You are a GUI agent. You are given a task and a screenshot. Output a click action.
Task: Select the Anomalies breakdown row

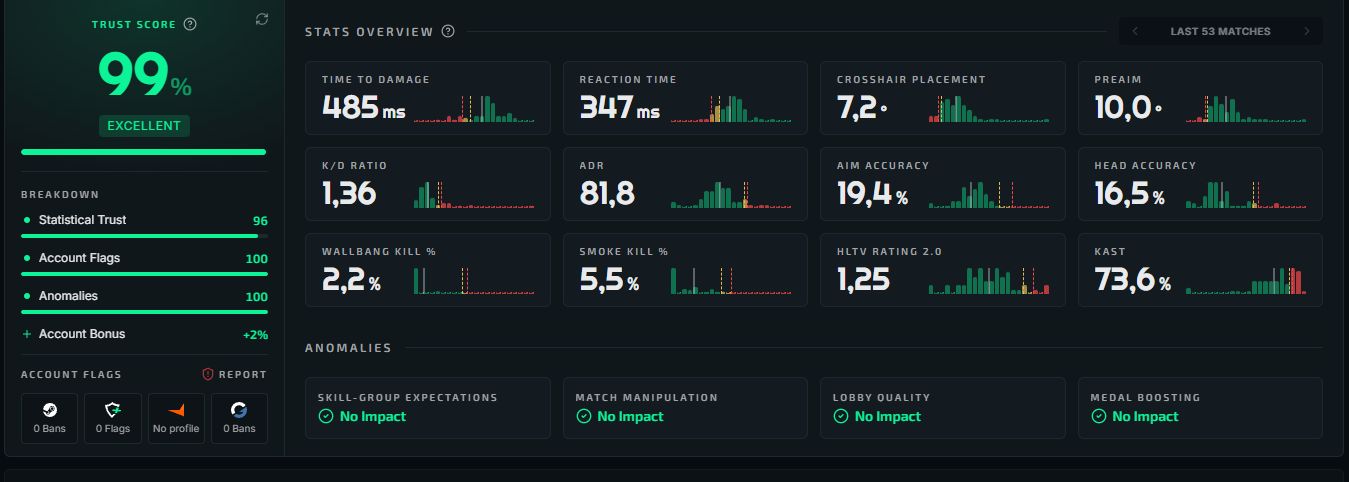[144, 296]
